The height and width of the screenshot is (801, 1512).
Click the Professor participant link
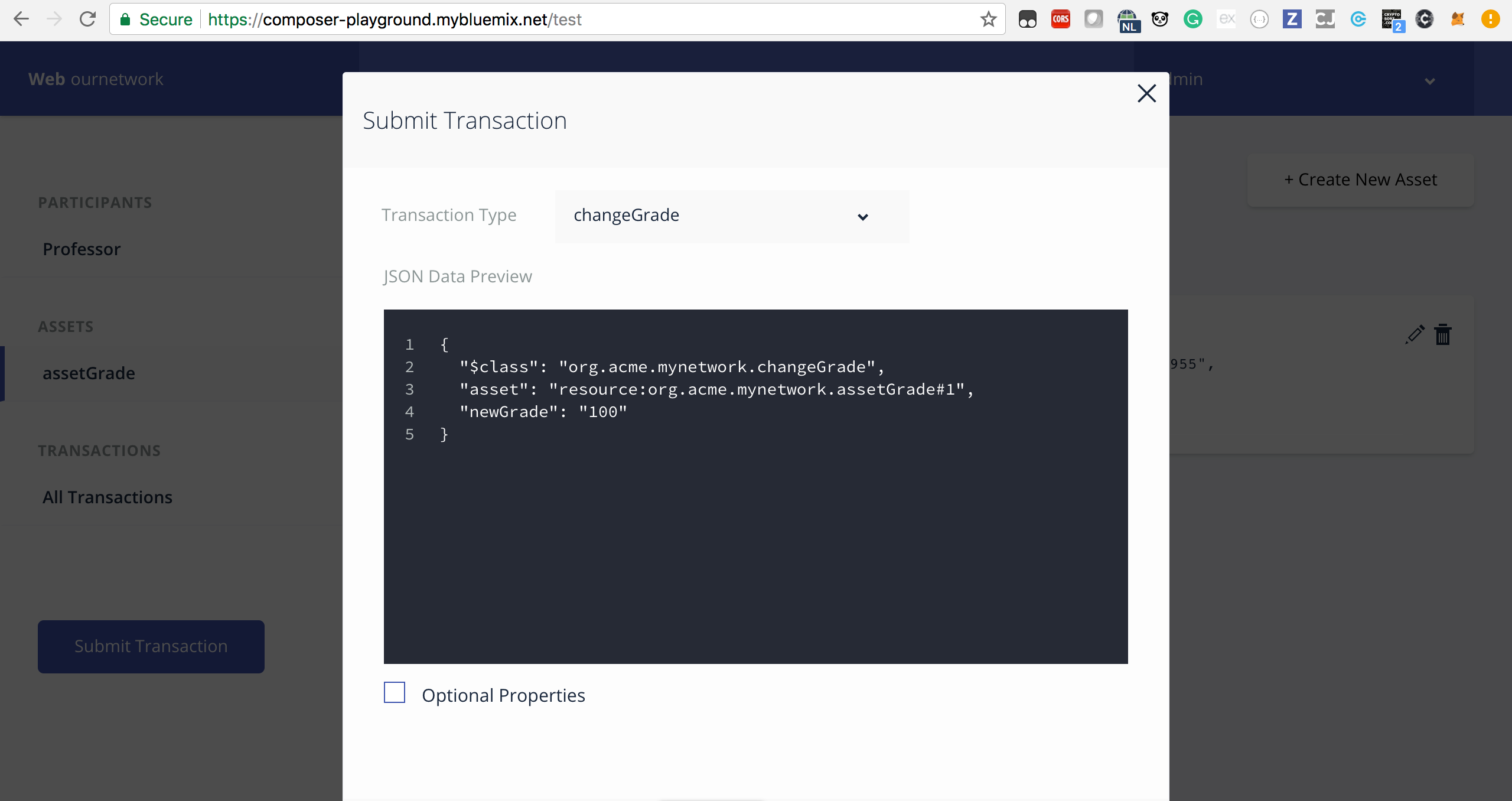82,249
